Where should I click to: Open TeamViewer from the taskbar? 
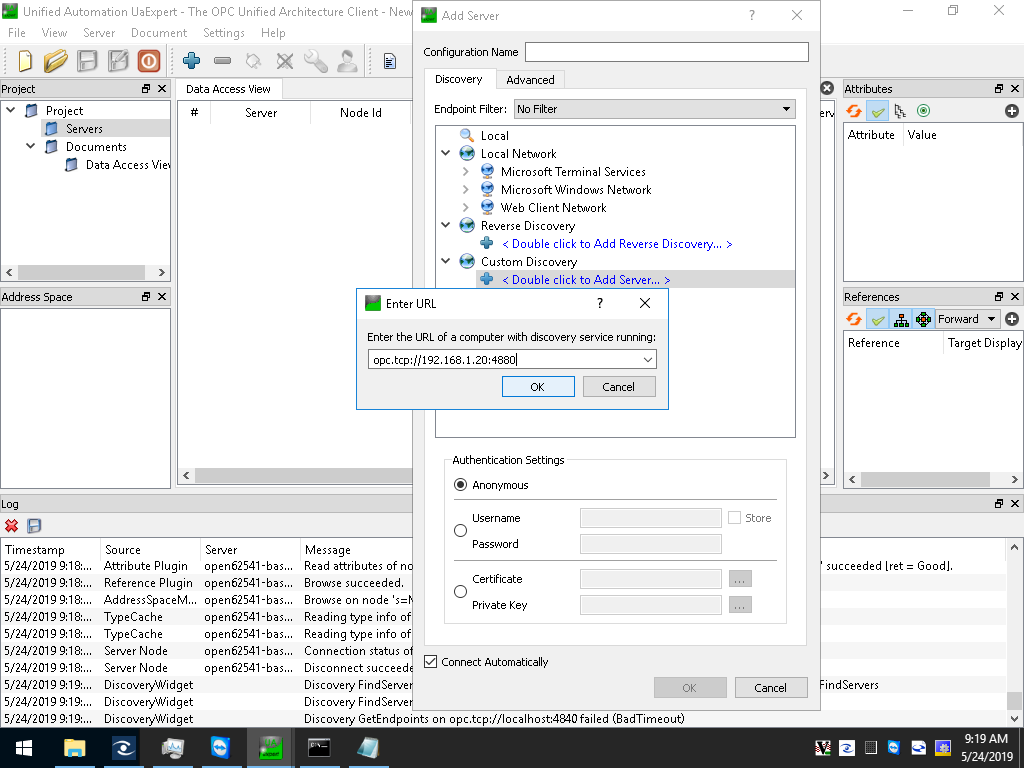tap(221, 748)
